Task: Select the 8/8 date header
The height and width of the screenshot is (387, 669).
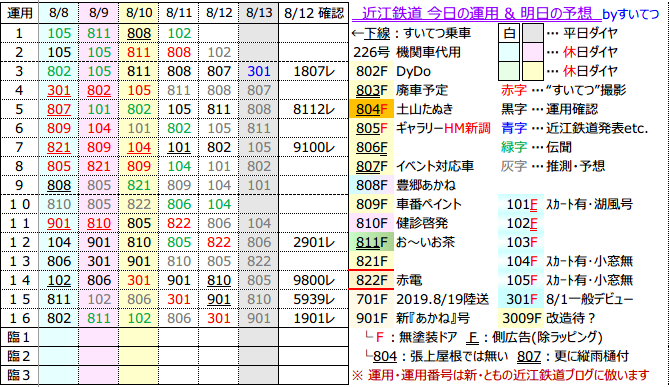Action: pos(58,13)
